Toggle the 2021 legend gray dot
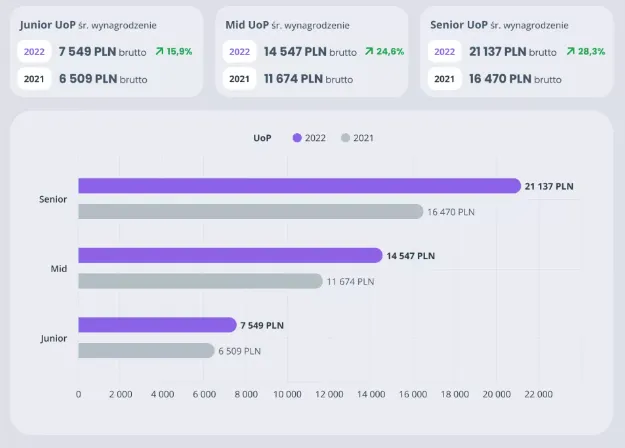The image size is (625, 448). click(345, 138)
